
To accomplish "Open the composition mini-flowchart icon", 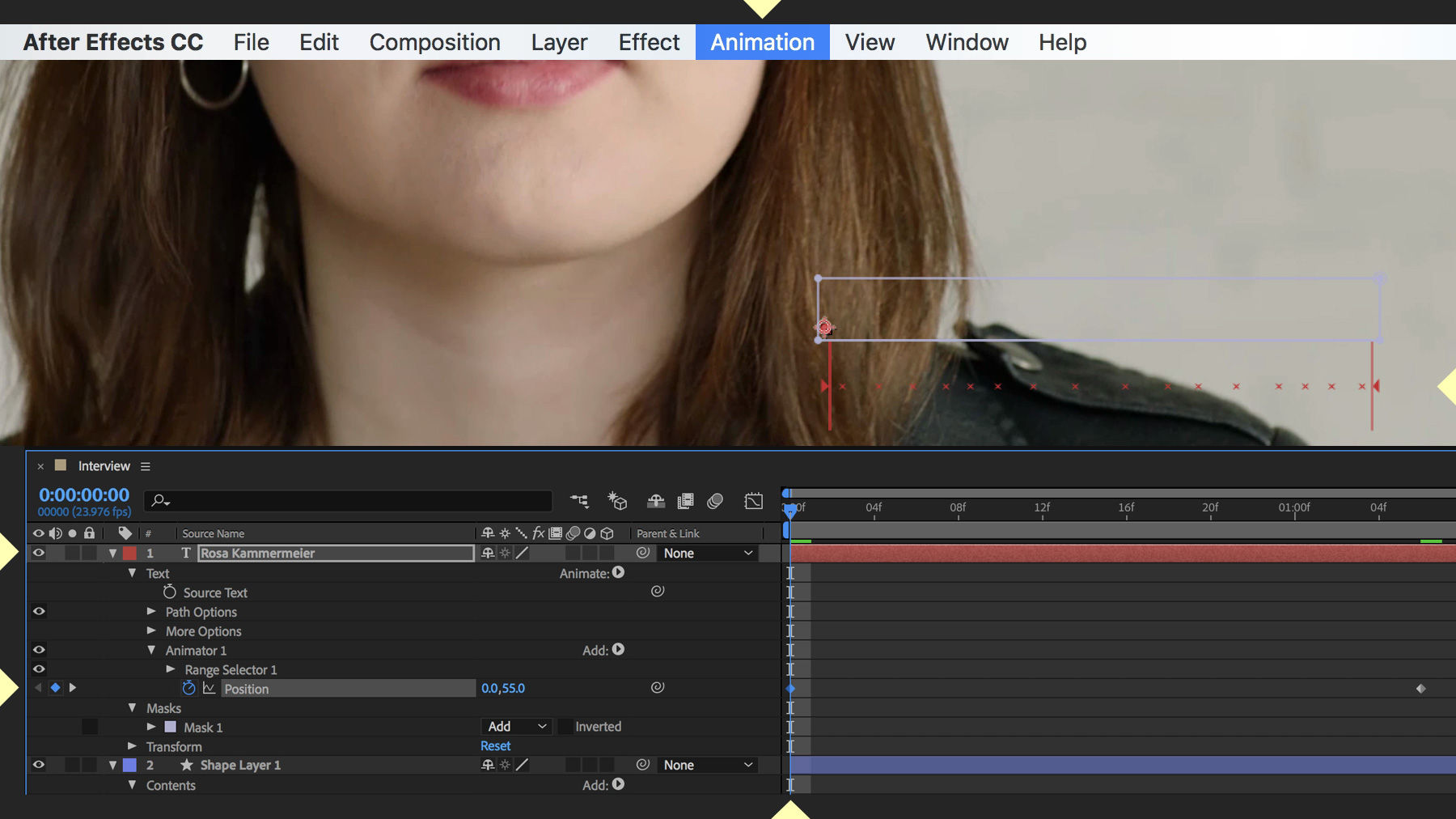I will pyautogui.click(x=579, y=500).
